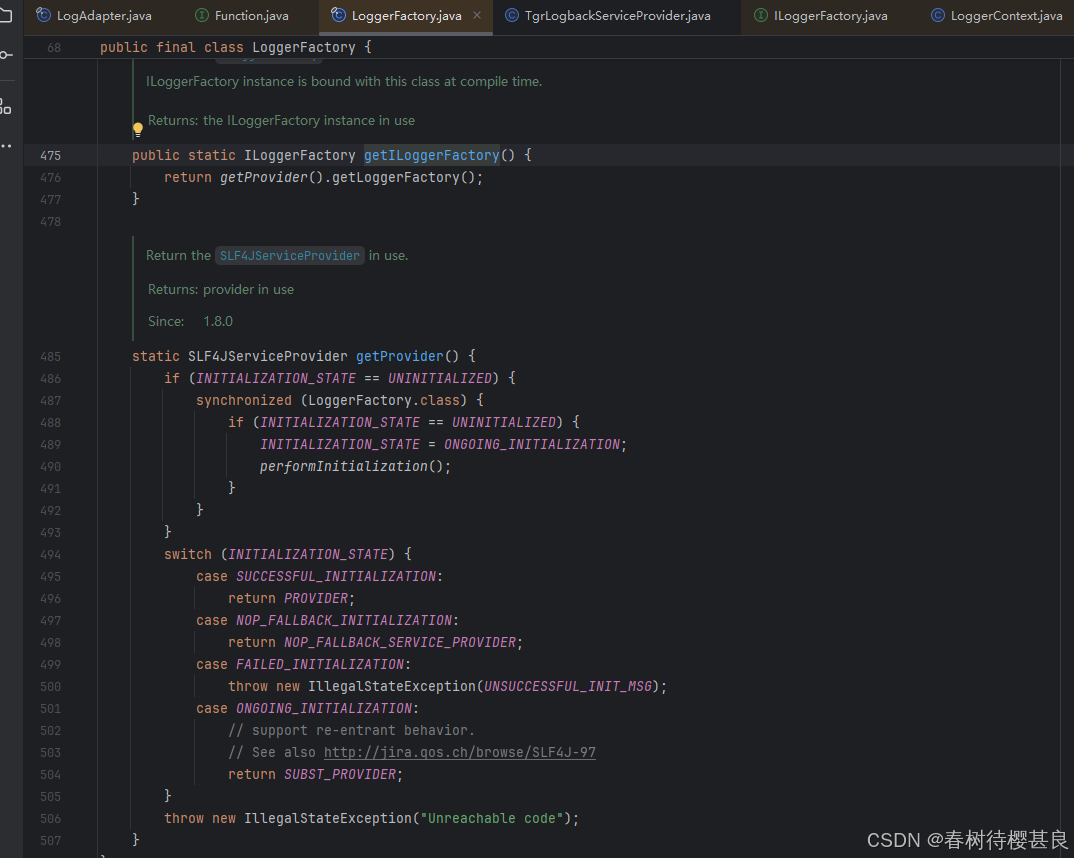Click the class icon on LoggerFactory.java tab
Viewport: 1074px width, 858px height.
[x=338, y=15]
